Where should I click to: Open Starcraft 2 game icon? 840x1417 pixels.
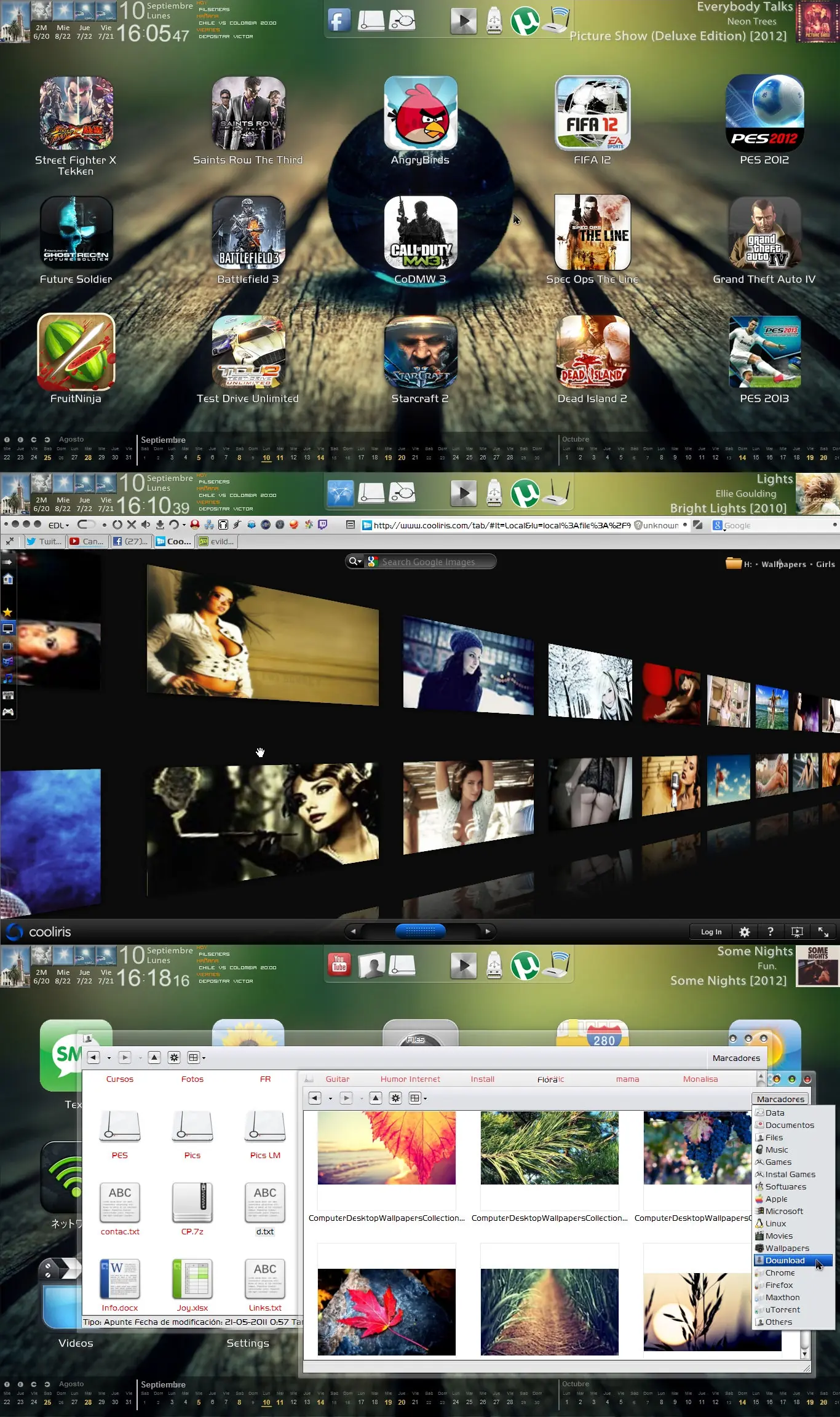[x=421, y=352]
